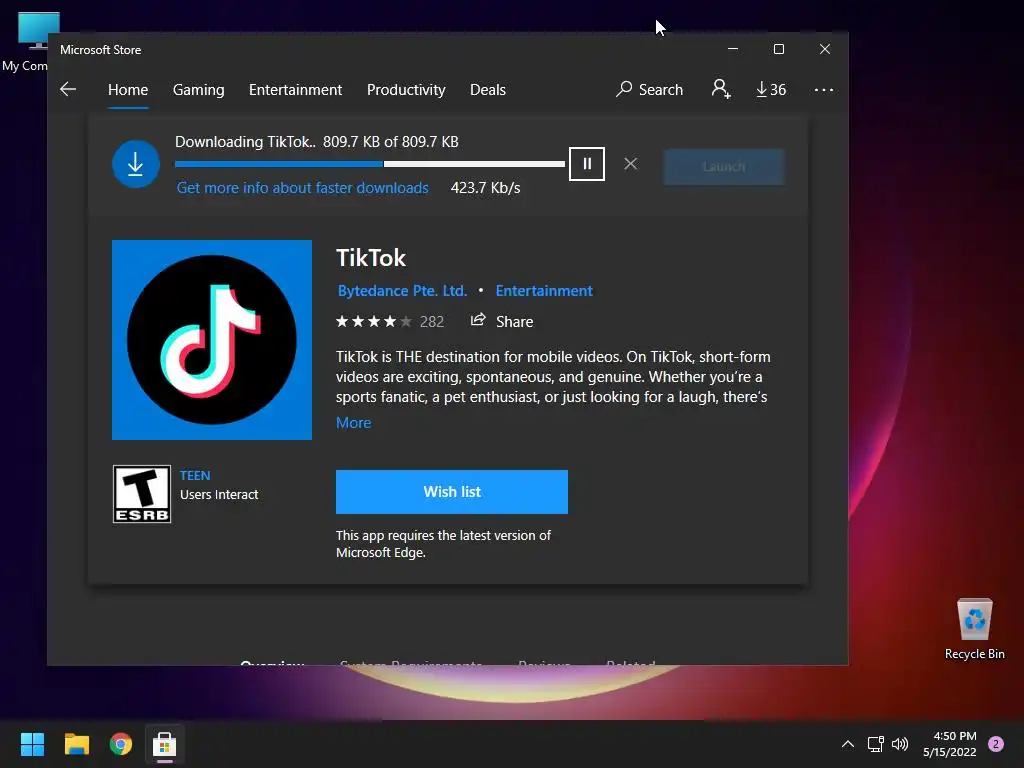Open the See more ellipsis menu
Viewport: 1024px width, 768px height.
pyautogui.click(x=824, y=89)
